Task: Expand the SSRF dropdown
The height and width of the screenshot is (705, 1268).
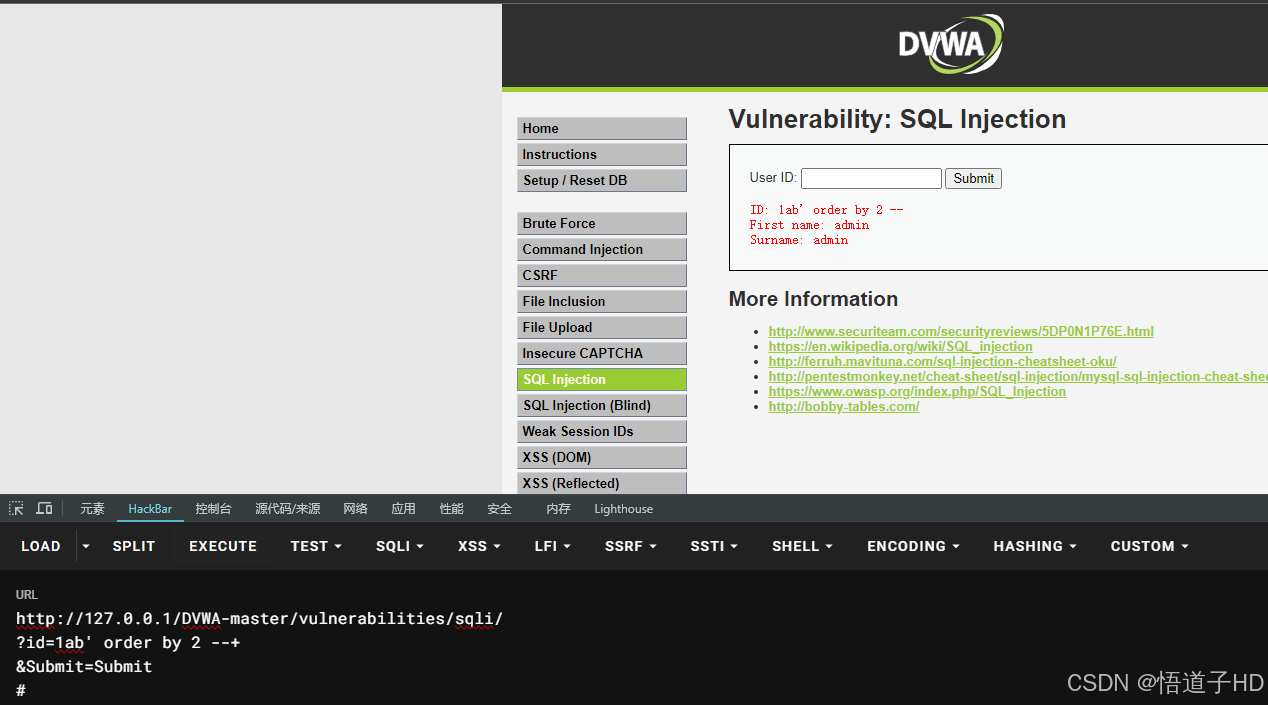Action: pos(630,546)
